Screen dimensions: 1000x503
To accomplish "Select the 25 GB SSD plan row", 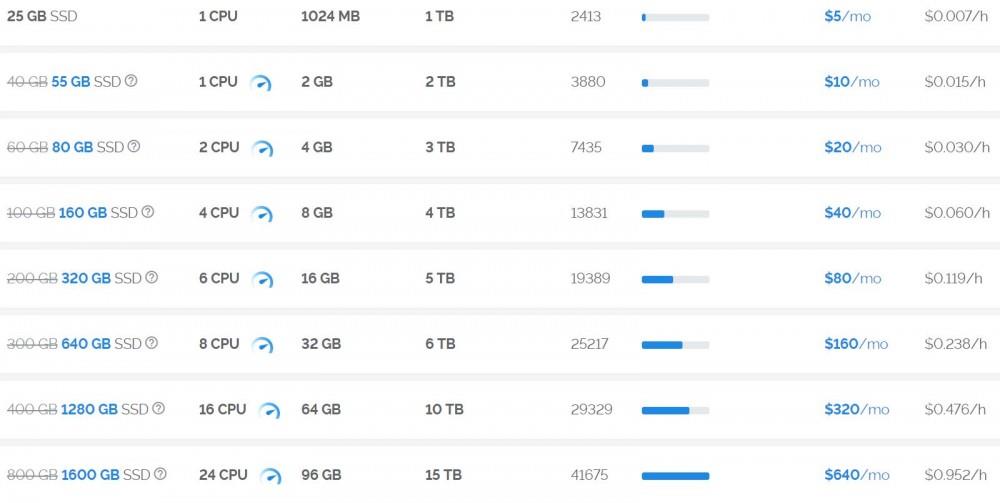I will click(56, 16).
